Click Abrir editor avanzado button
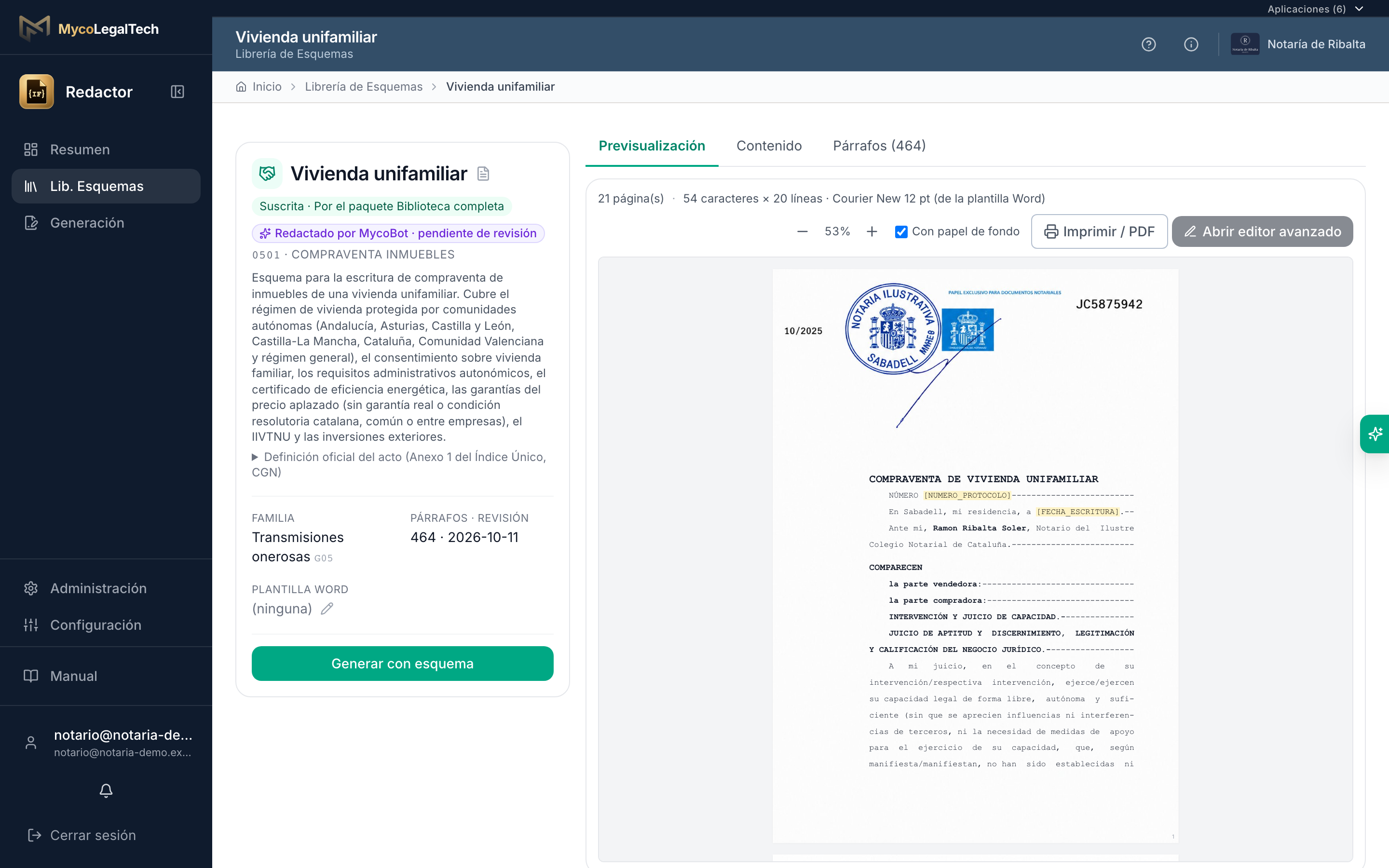Viewport: 1389px width, 868px height. (x=1262, y=231)
